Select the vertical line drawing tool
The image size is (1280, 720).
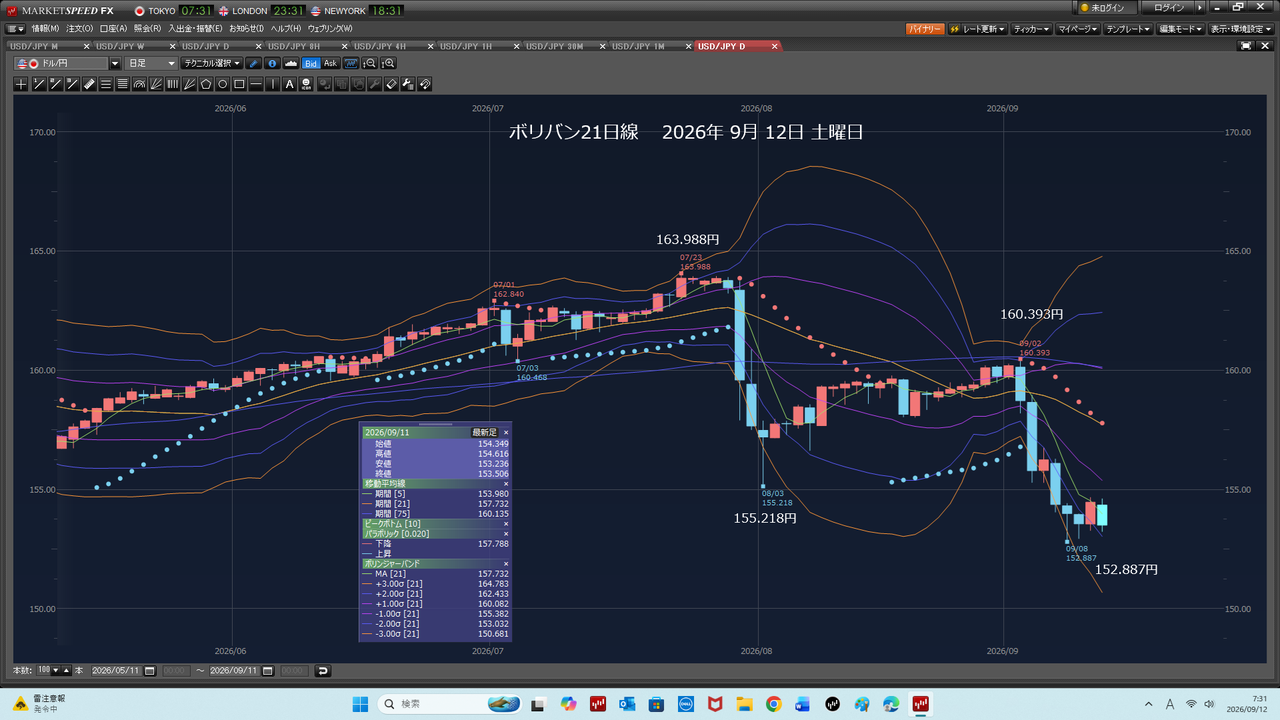point(274,84)
